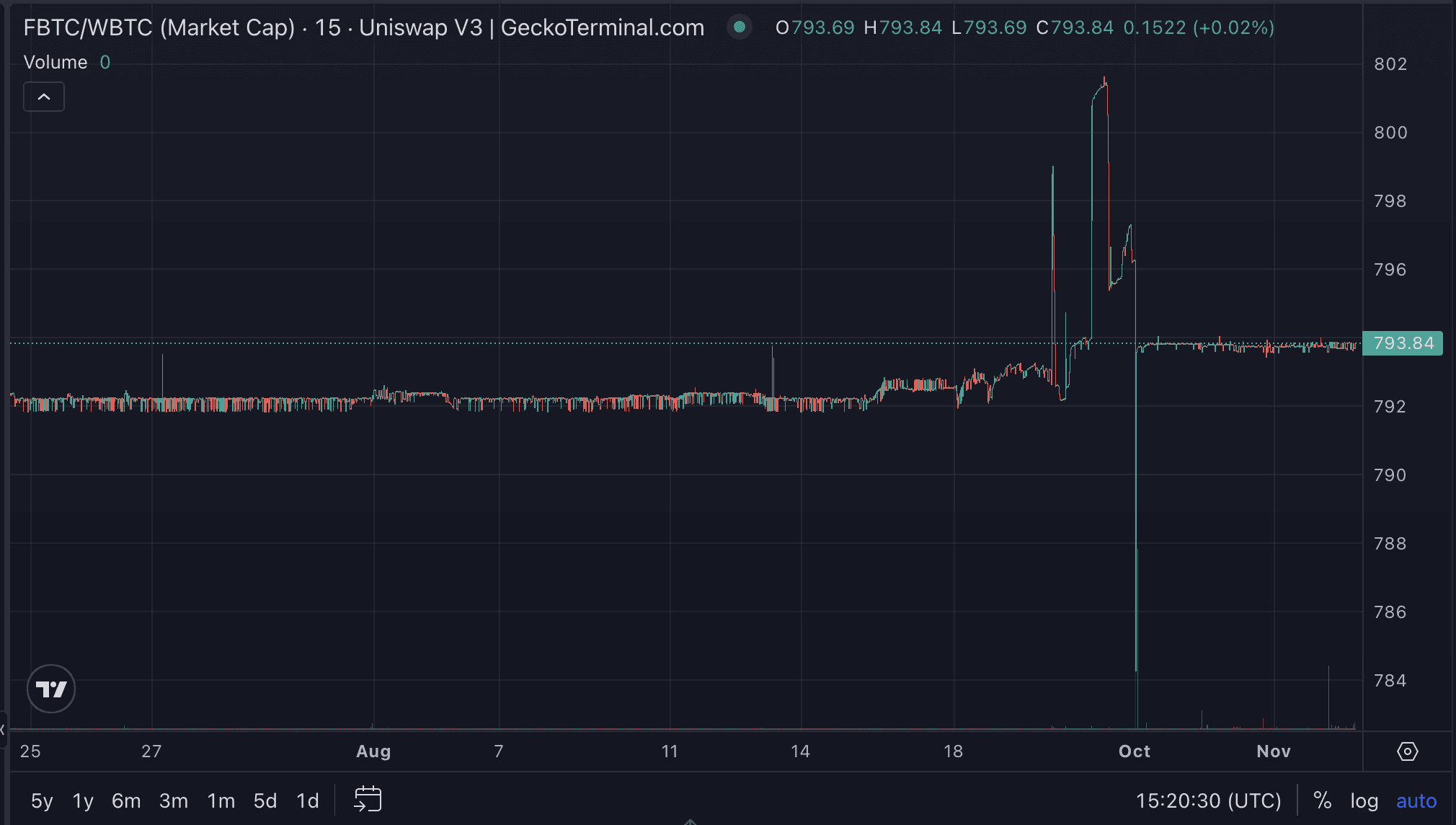1456x825 pixels.
Task: Open timezone menu showing 15:20:30 (UTC)
Action: click(x=1208, y=800)
